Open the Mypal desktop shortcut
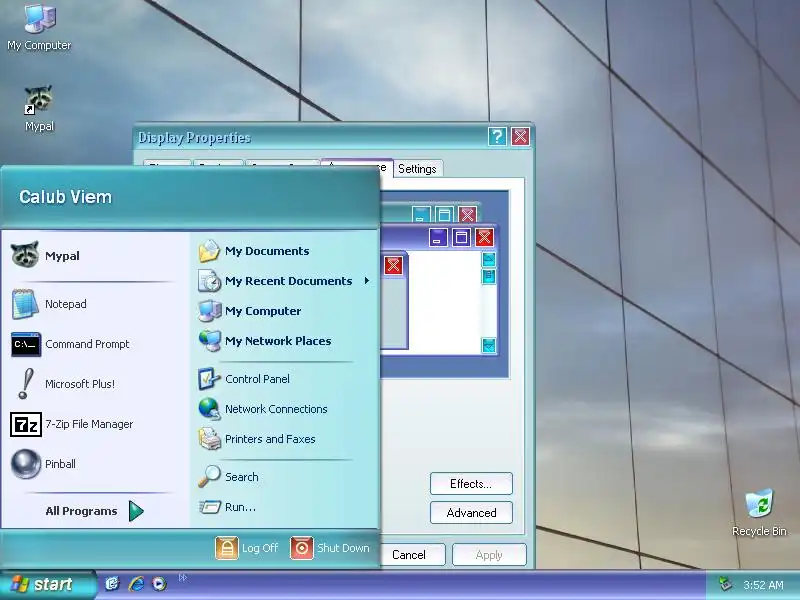Viewport: 800px width, 600px height. coord(39,108)
